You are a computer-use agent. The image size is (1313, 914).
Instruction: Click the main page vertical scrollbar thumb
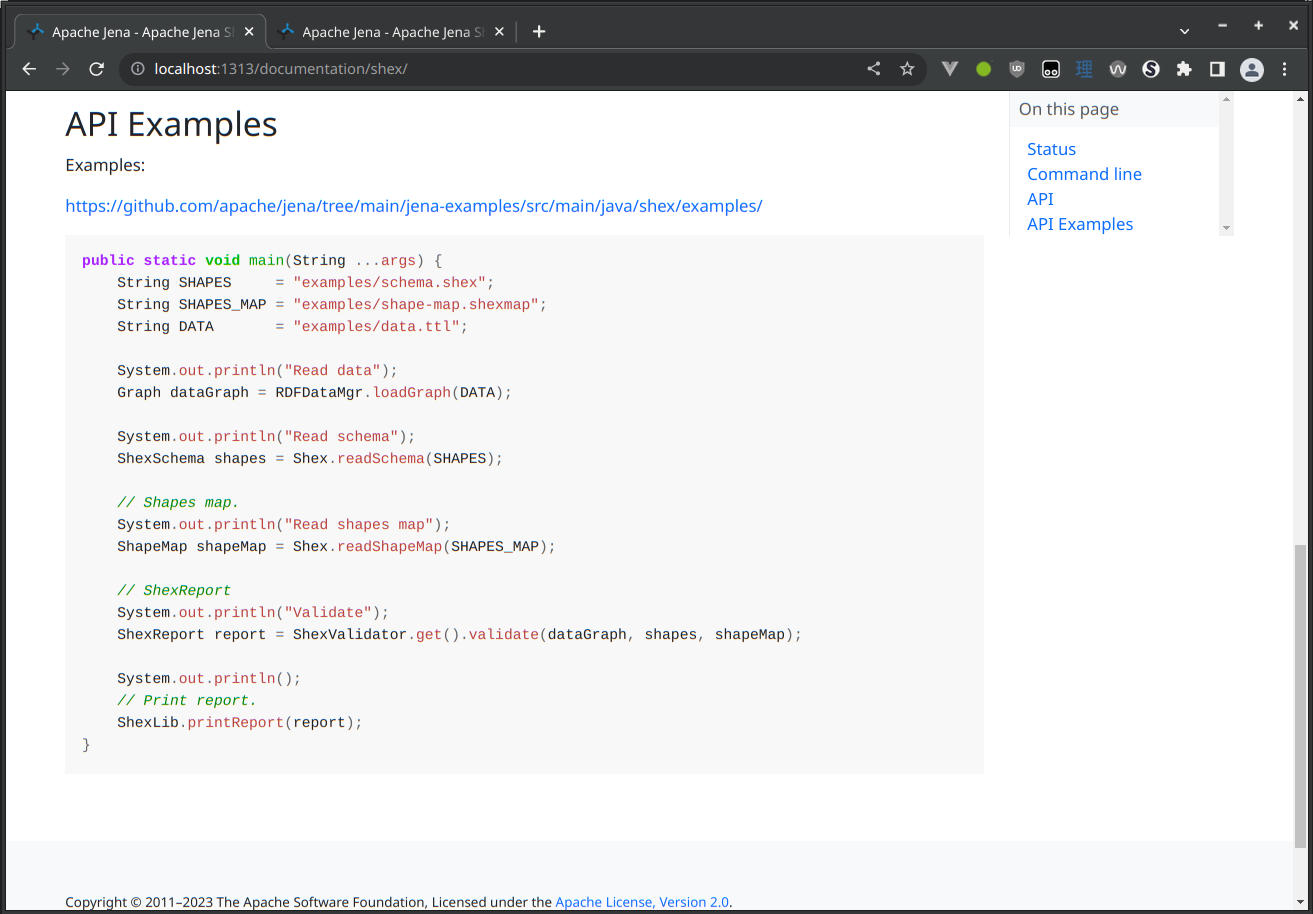[1301, 695]
